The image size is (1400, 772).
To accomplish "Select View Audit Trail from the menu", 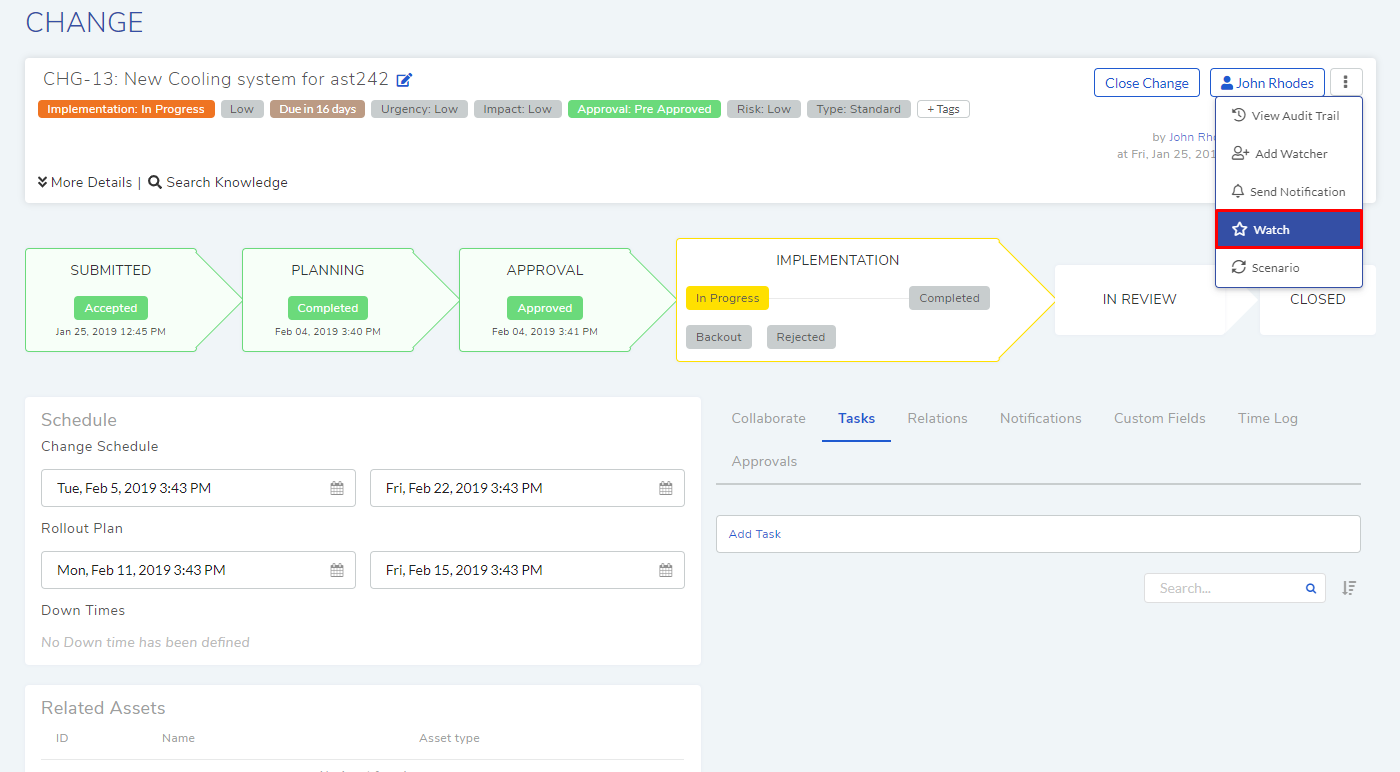I will (1289, 116).
